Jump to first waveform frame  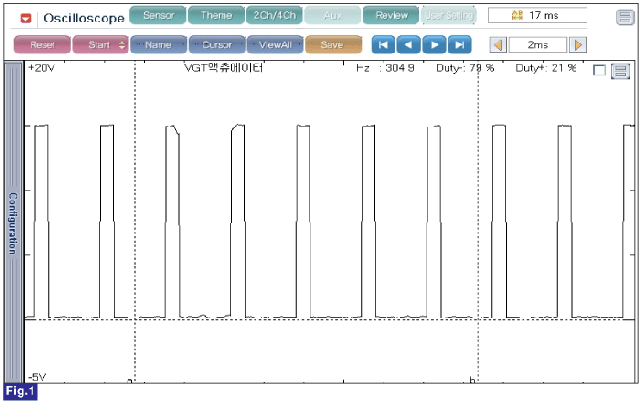coord(383,45)
